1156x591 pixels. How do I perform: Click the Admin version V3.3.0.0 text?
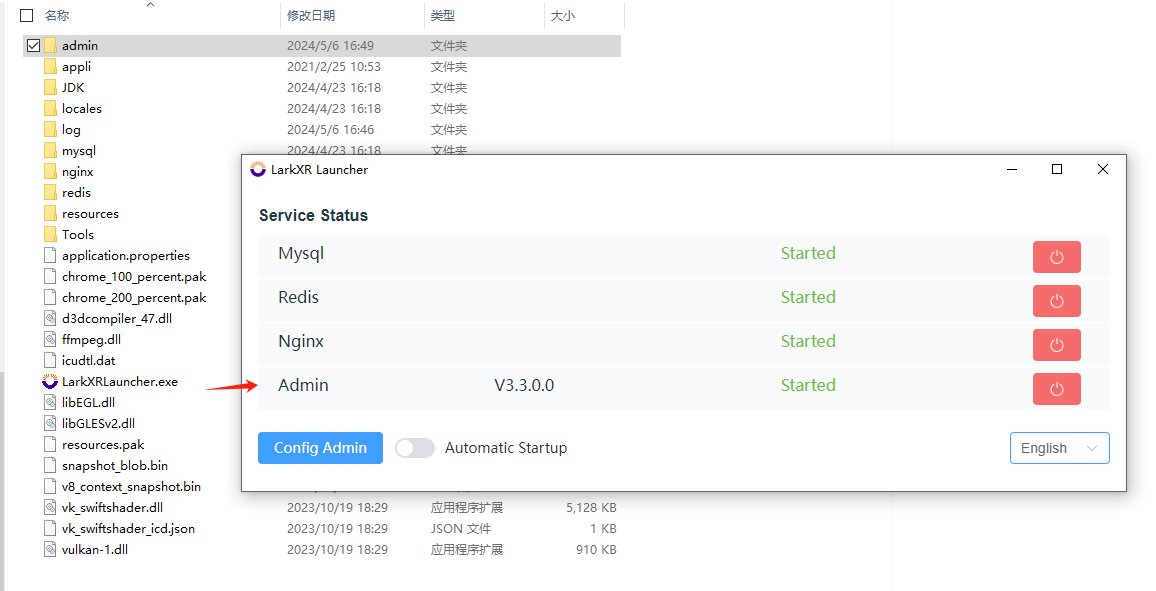coord(524,385)
